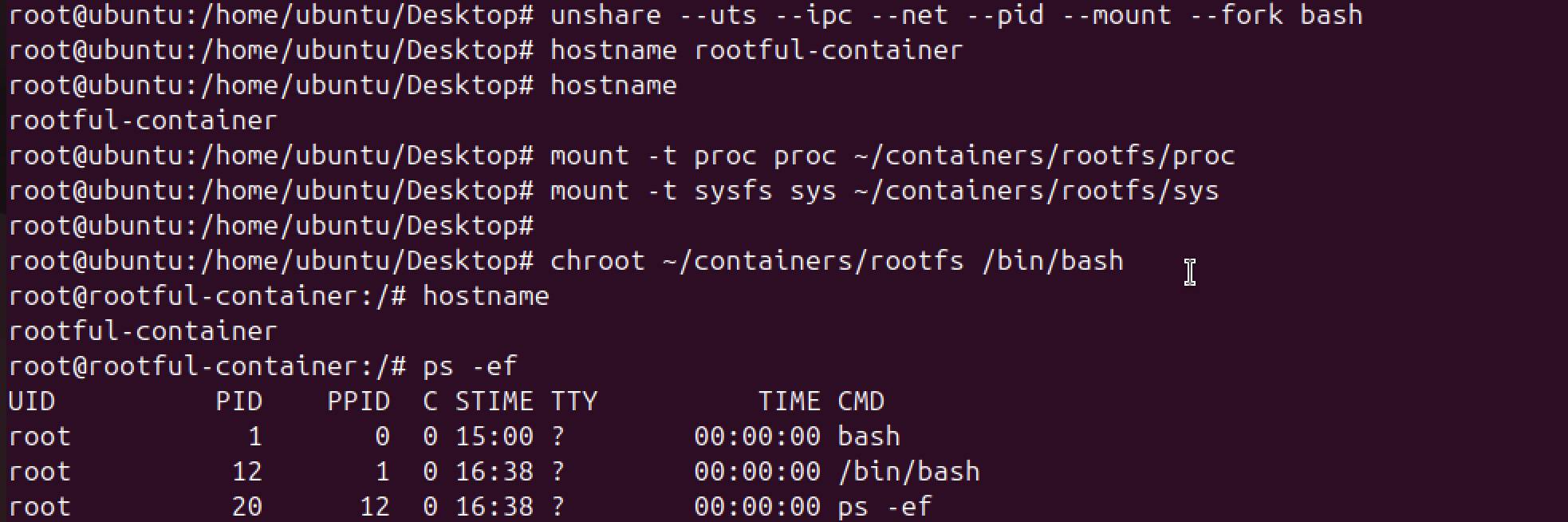Viewport: 1568px width, 522px height.
Task: Click the UID column header
Action: click(x=32, y=401)
